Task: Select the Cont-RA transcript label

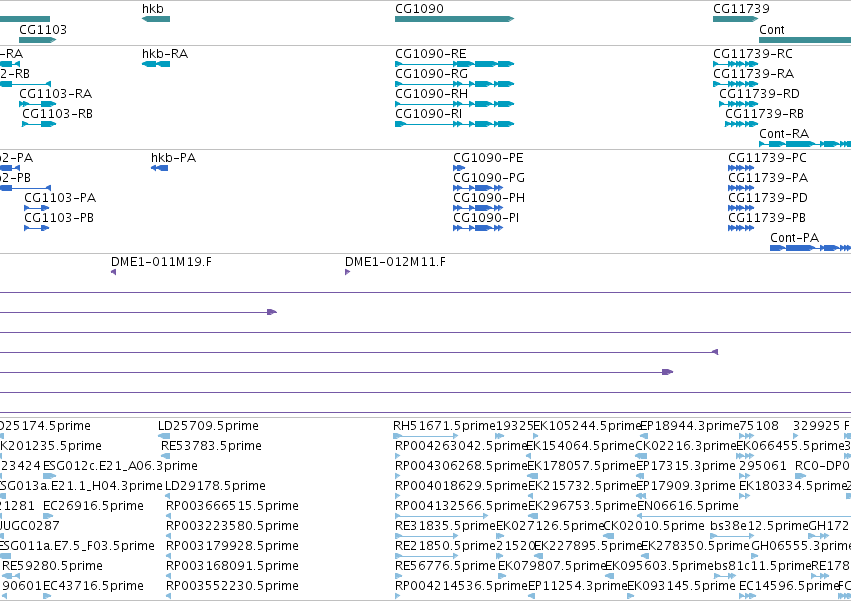Action: [x=784, y=134]
